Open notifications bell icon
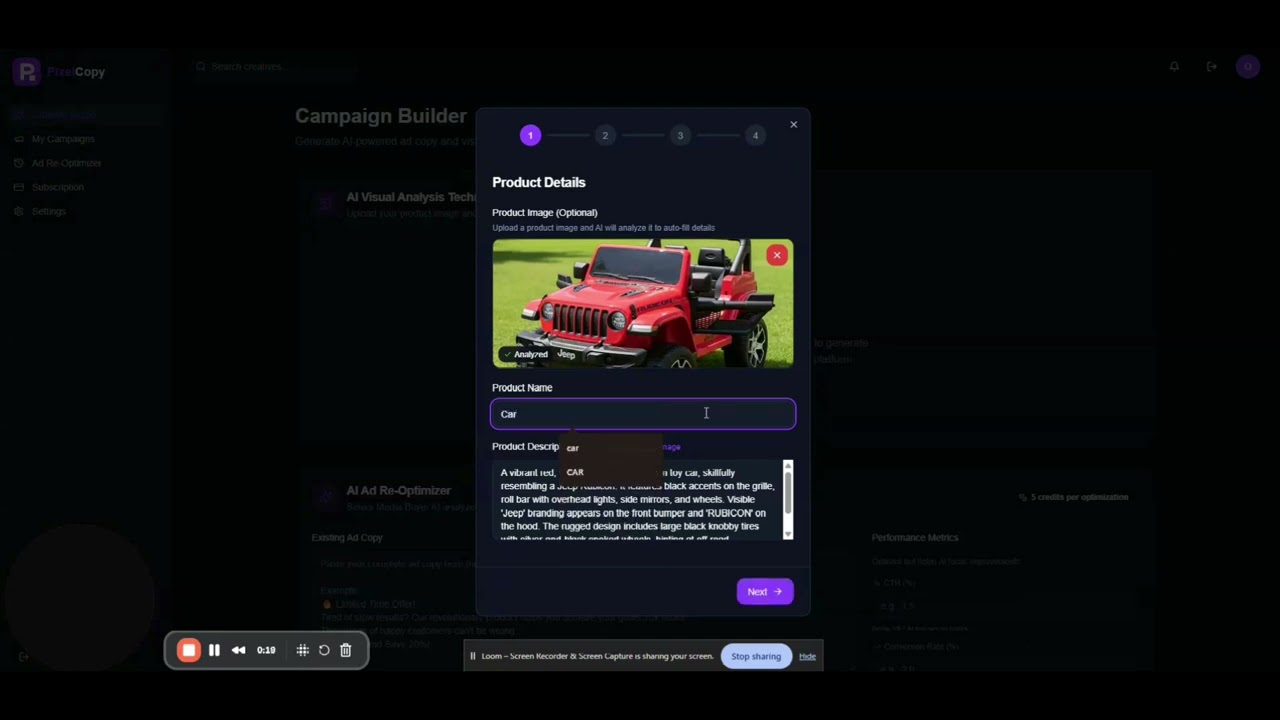Image resolution: width=1280 pixels, height=720 pixels. point(1174,66)
